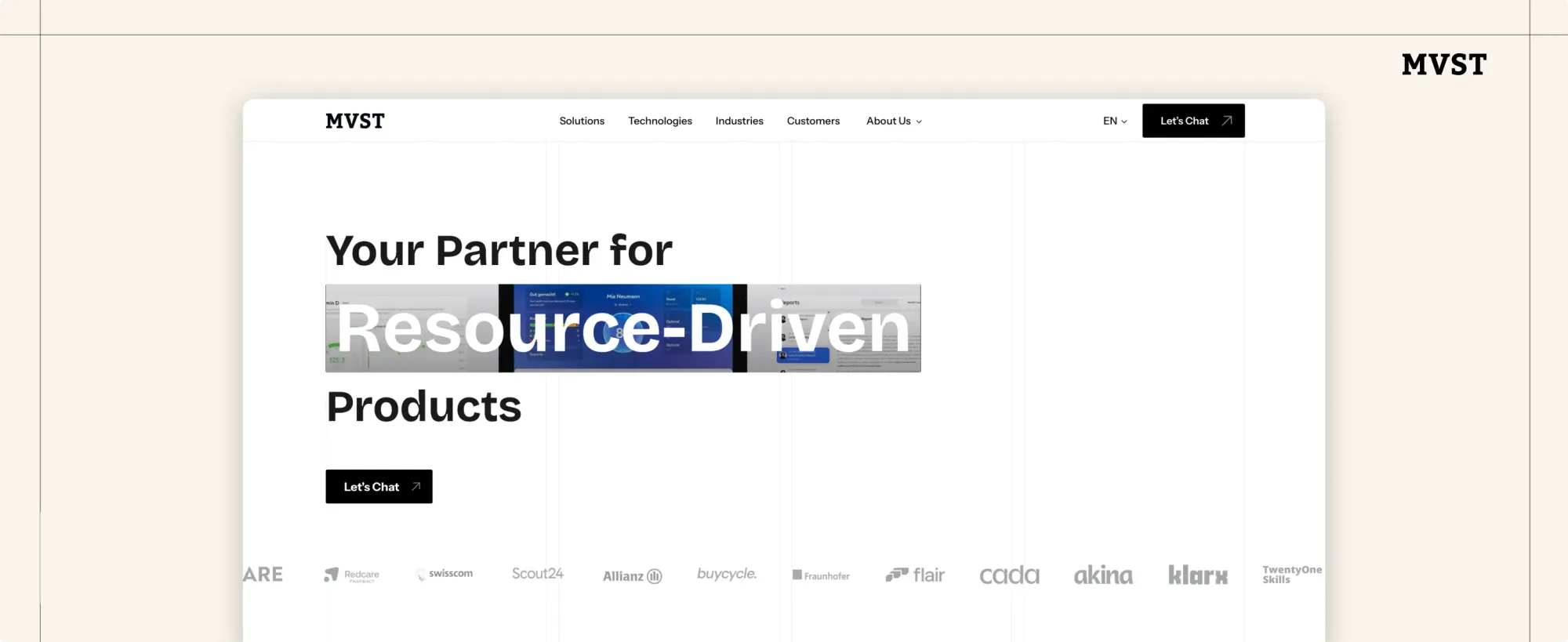Click the large MVST logo outside the card
1568x642 pixels.
pos(1444,64)
